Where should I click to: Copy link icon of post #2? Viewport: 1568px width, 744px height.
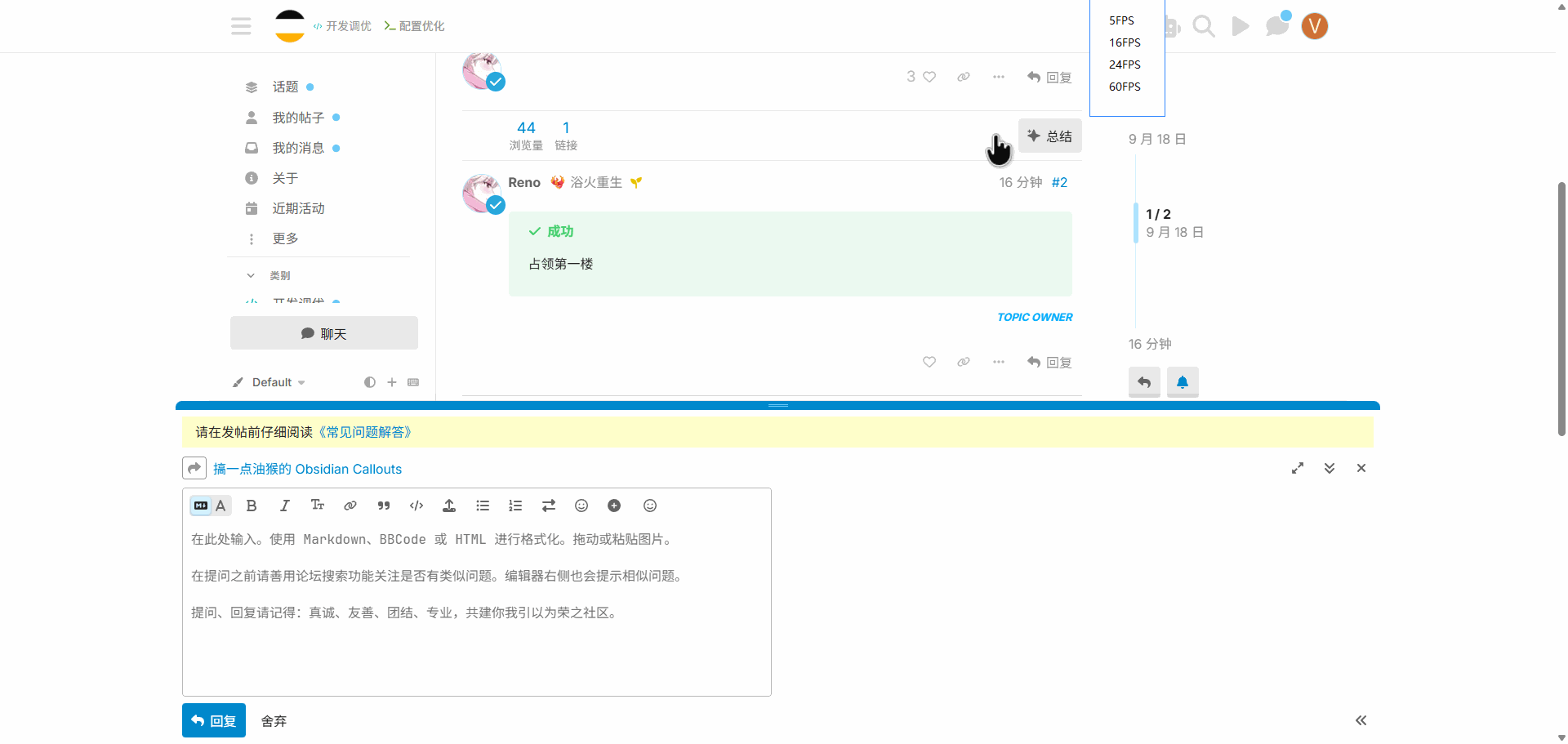pos(964,362)
